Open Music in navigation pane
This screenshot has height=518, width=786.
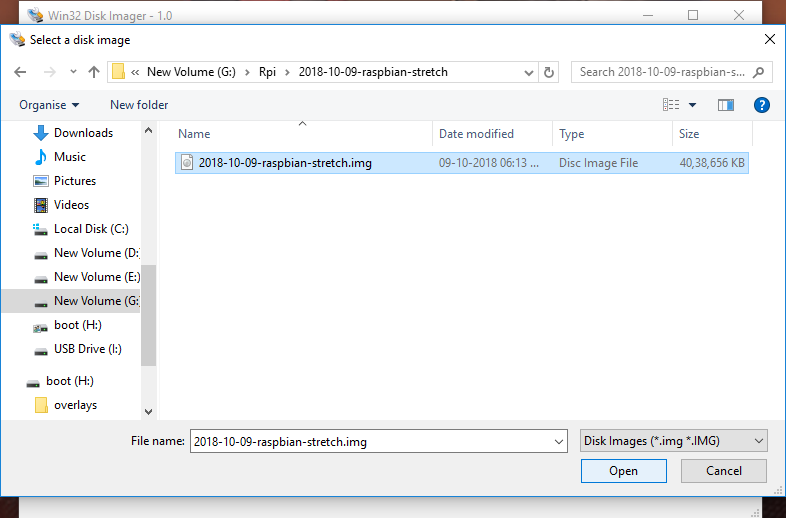click(x=70, y=157)
